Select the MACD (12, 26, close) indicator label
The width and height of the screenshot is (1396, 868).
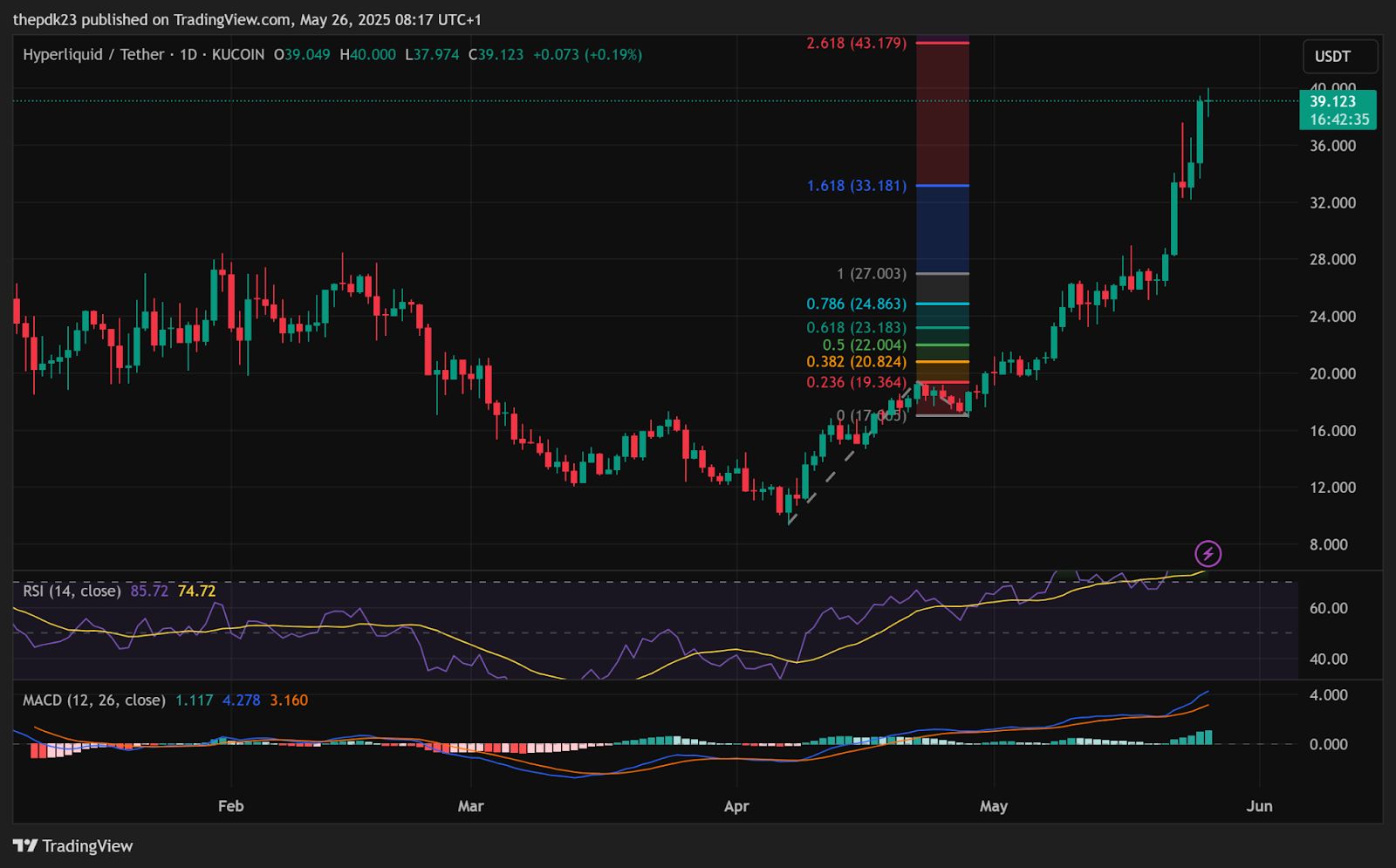93,700
